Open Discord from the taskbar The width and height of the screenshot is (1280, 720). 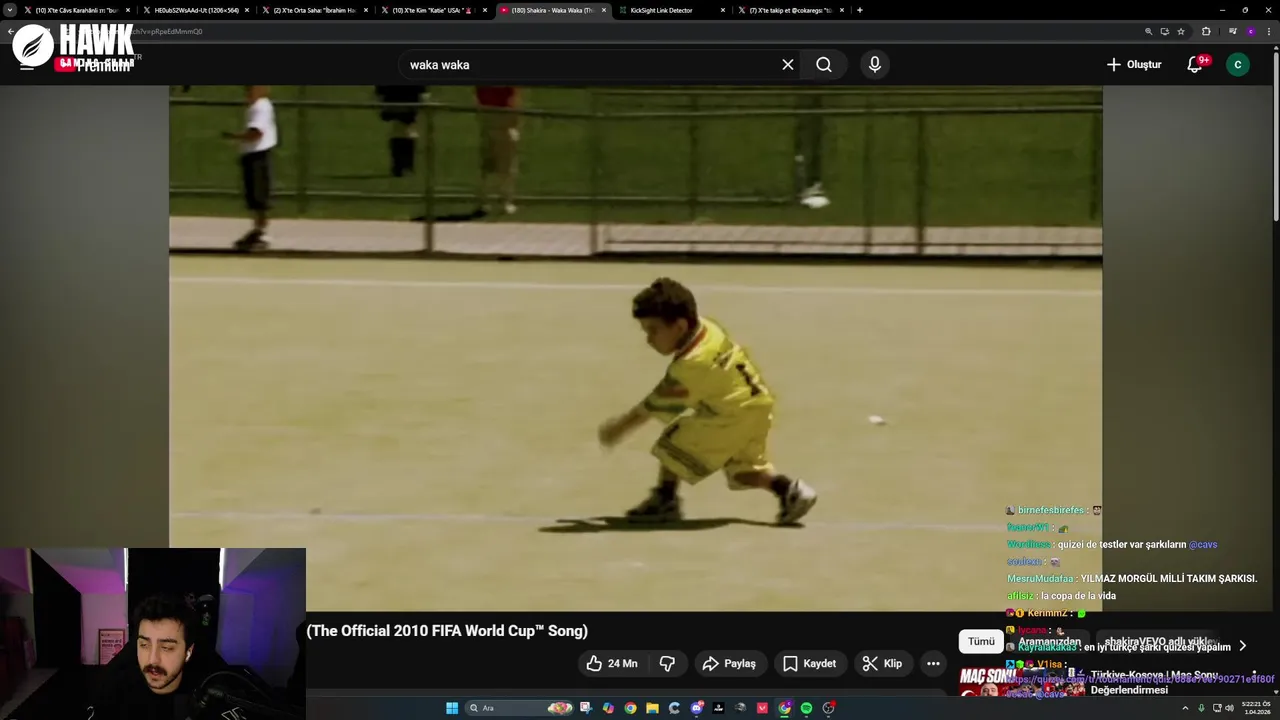pyautogui.click(x=696, y=708)
